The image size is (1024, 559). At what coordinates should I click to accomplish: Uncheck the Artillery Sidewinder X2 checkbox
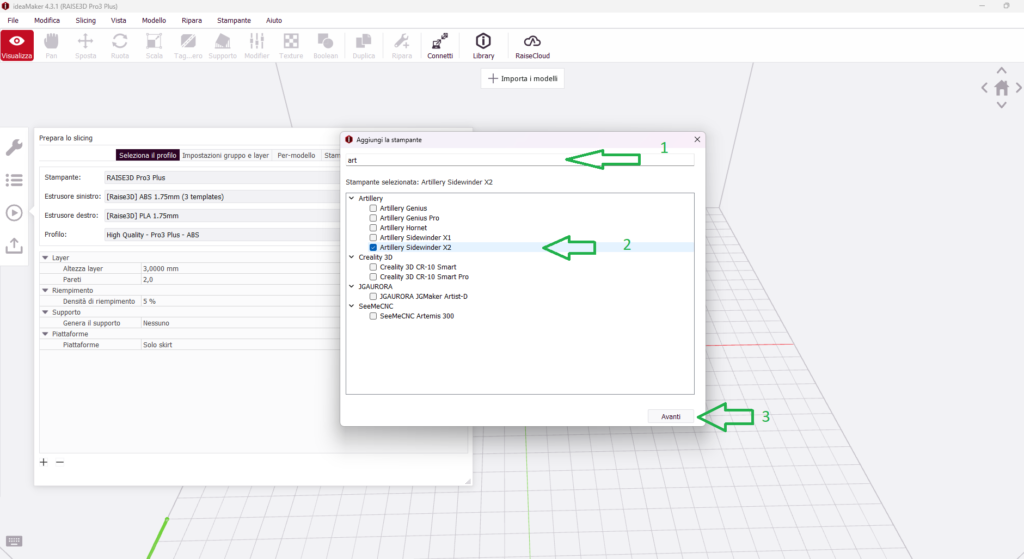pos(373,248)
